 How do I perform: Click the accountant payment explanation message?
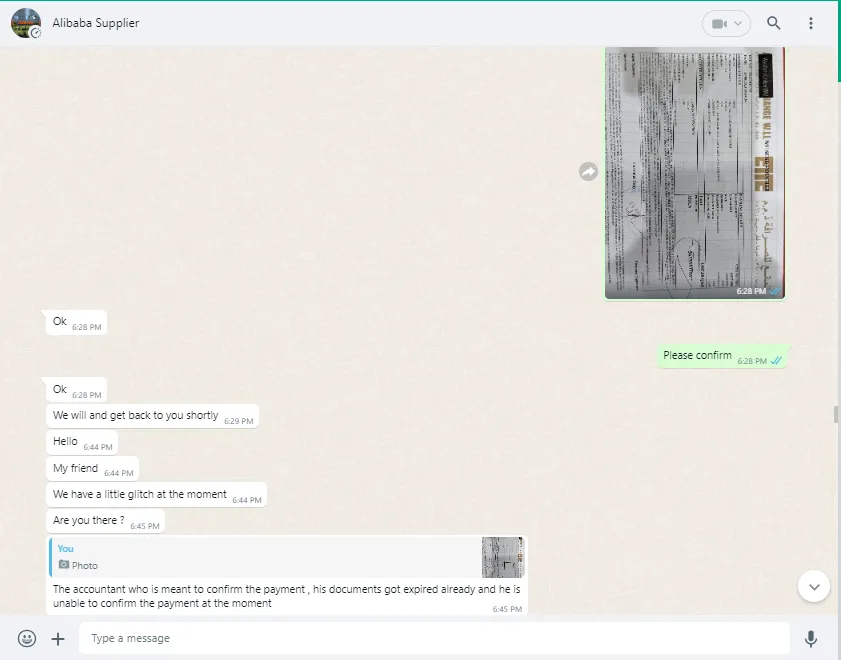(x=286, y=596)
